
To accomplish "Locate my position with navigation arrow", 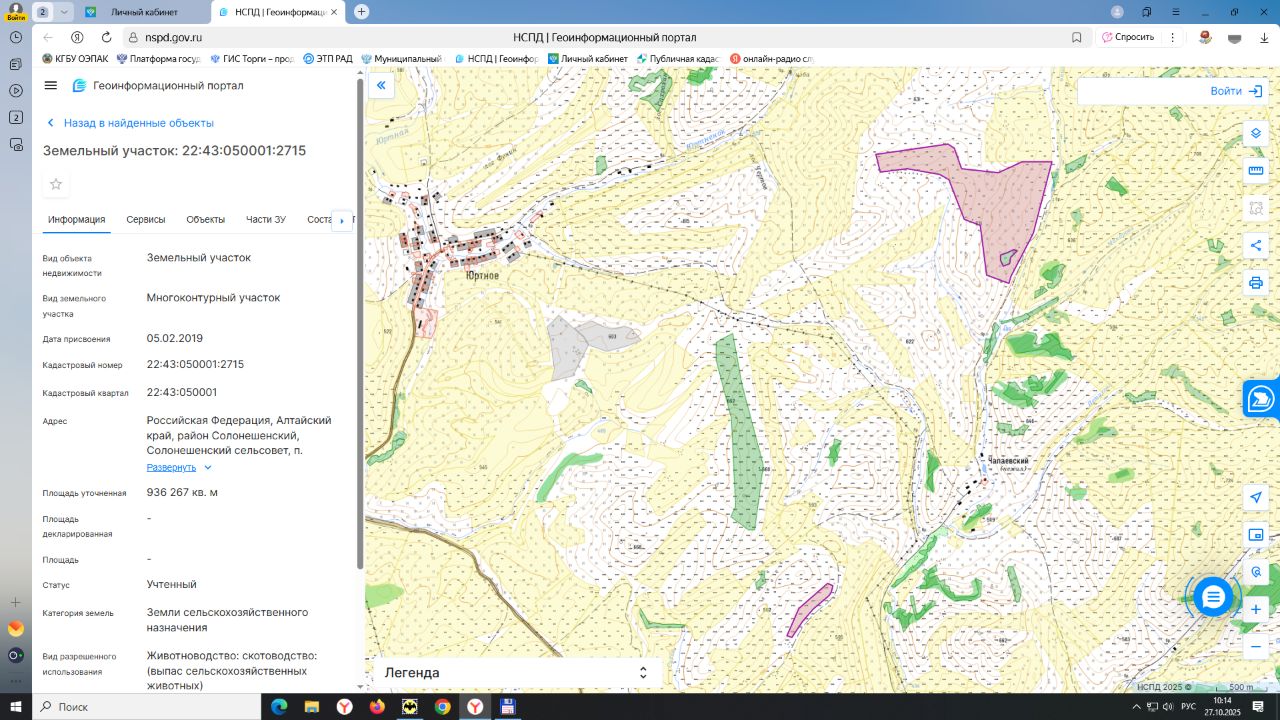I will pos(1256,498).
